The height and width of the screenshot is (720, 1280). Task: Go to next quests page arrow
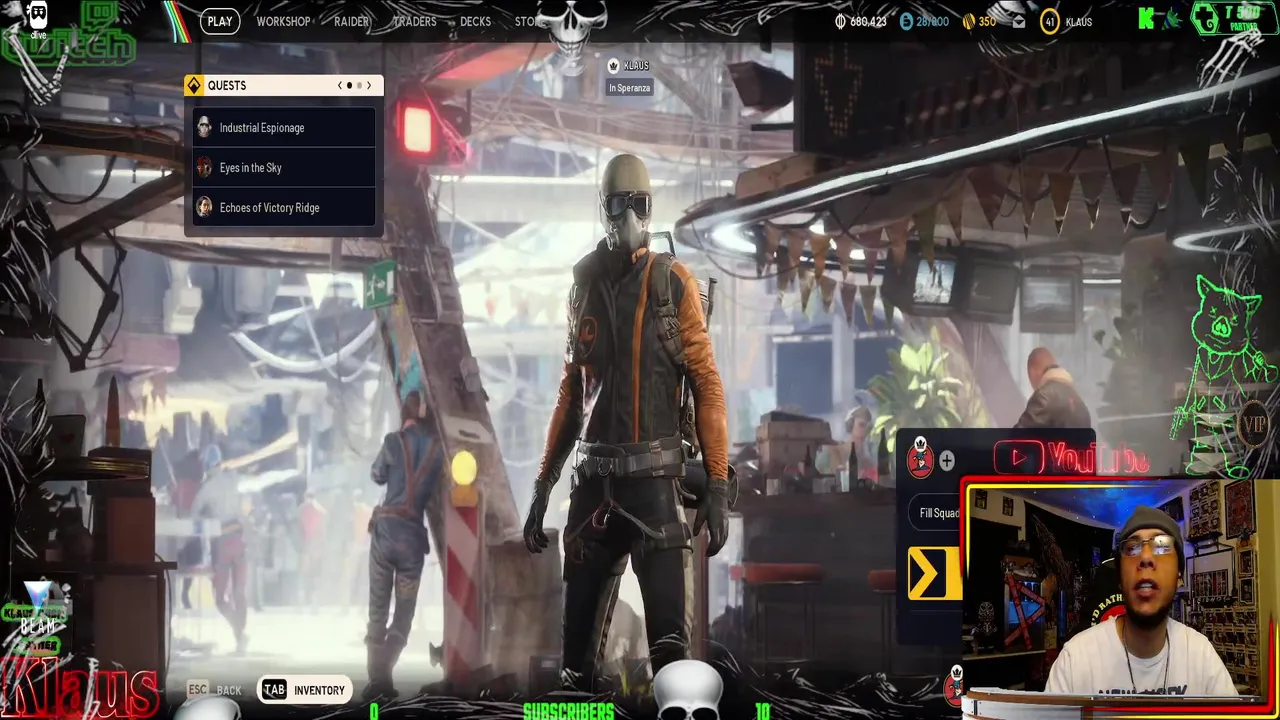pos(368,86)
